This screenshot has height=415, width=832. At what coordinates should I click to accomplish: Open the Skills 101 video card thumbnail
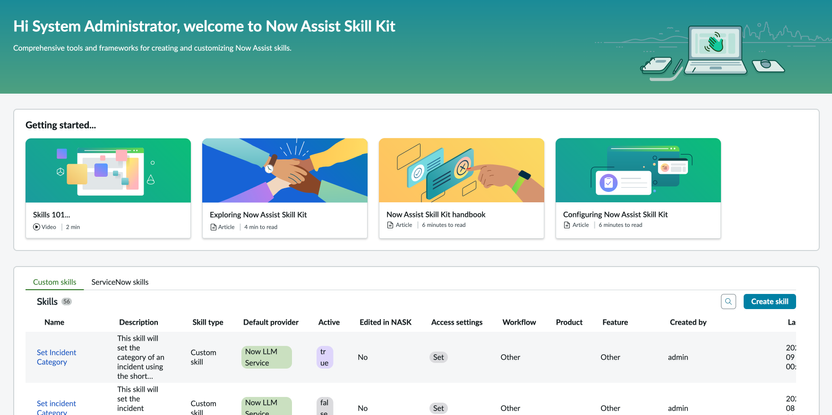(108, 170)
